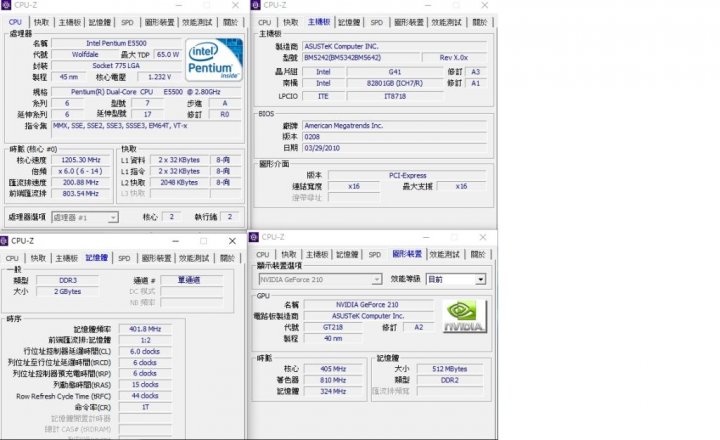Click the IT8718 LPCIO value
Screen dimensions: 720x440
pyautogui.click(x=395, y=96)
